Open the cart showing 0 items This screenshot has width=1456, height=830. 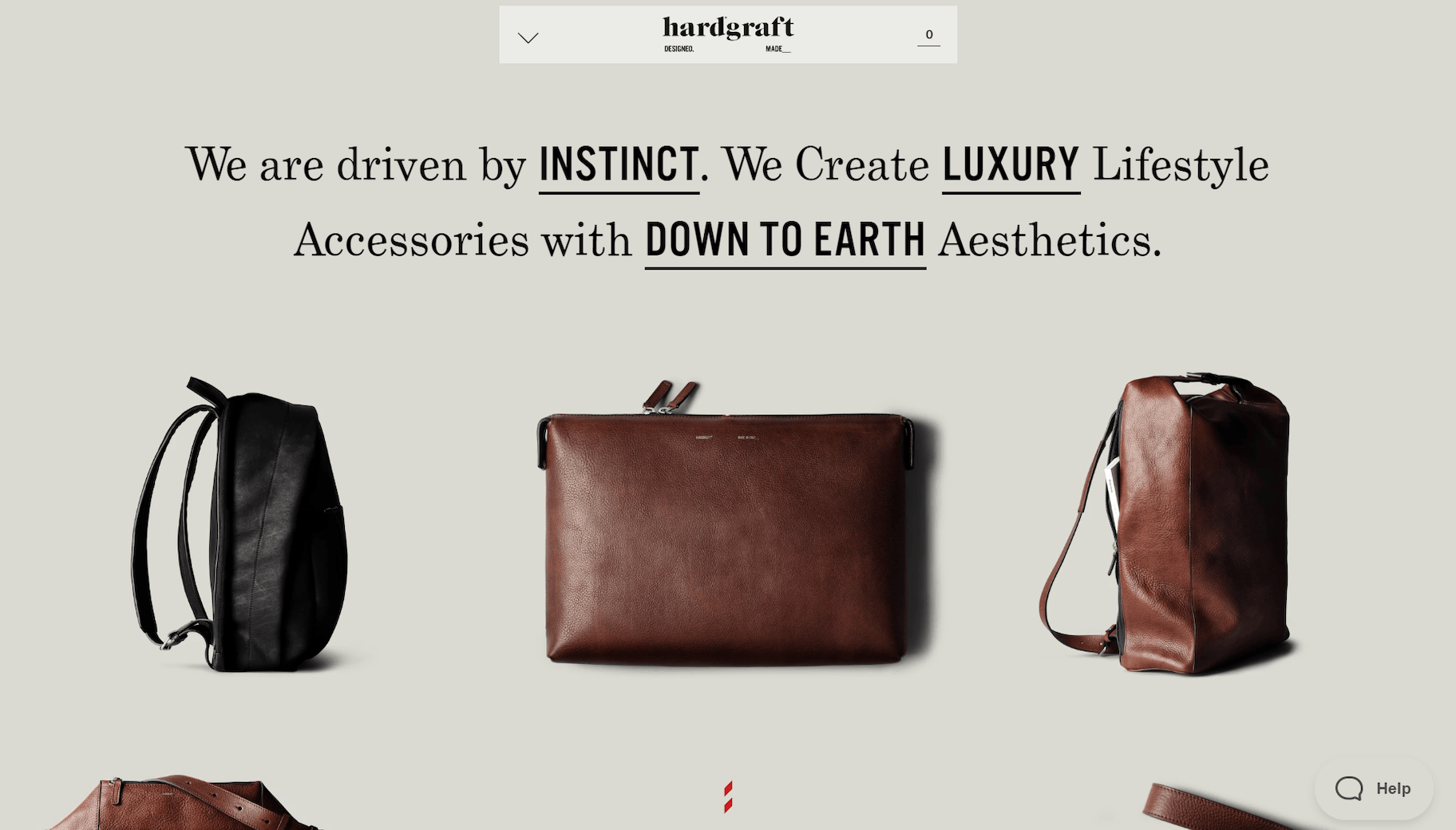pyautogui.click(x=928, y=35)
